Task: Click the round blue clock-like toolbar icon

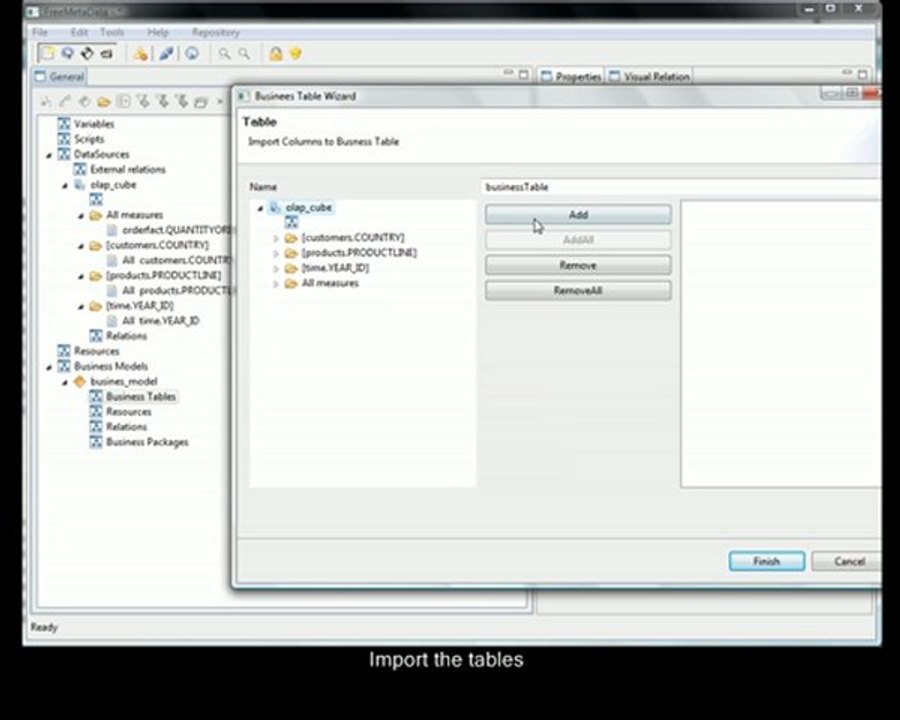Action: tap(192, 54)
